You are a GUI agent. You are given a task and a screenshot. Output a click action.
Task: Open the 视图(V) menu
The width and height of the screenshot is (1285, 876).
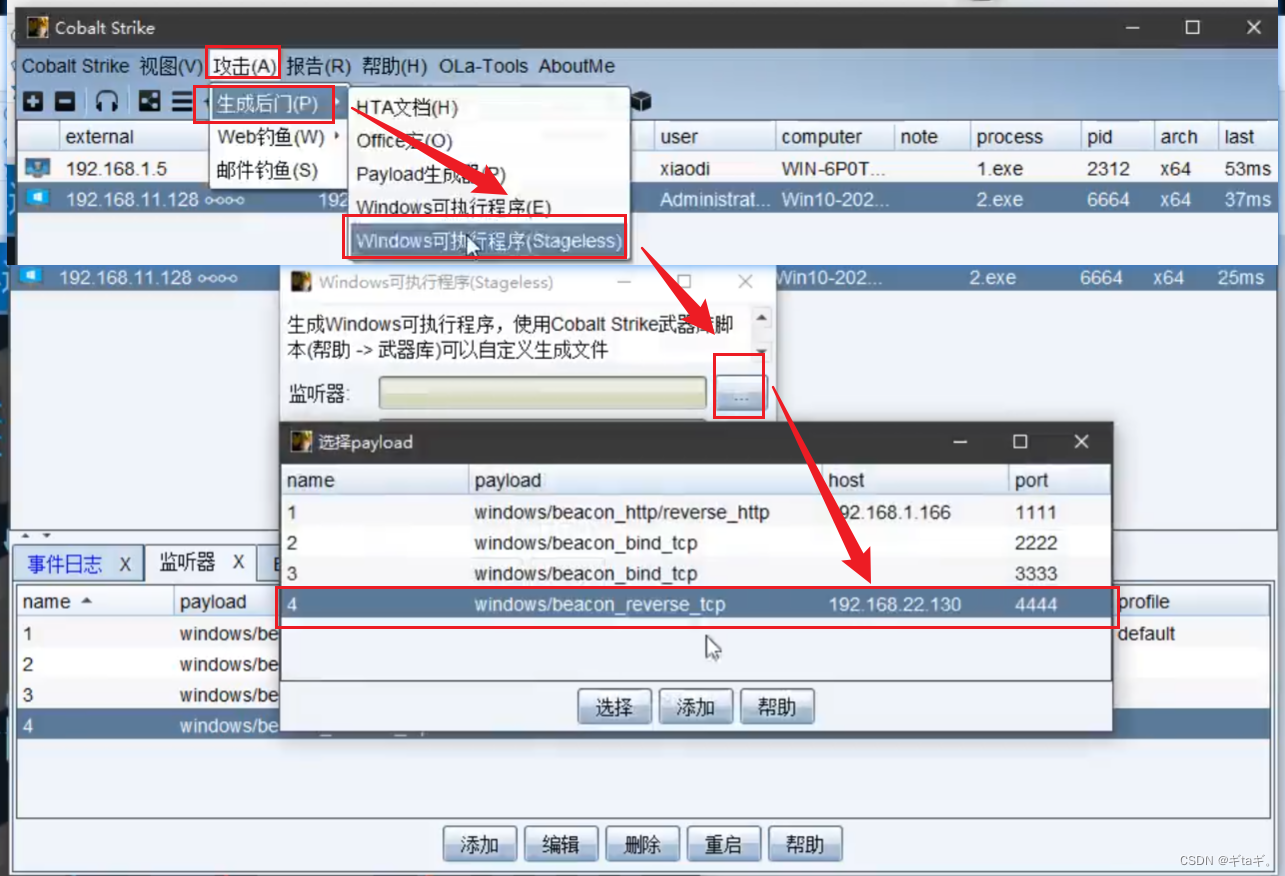(171, 66)
